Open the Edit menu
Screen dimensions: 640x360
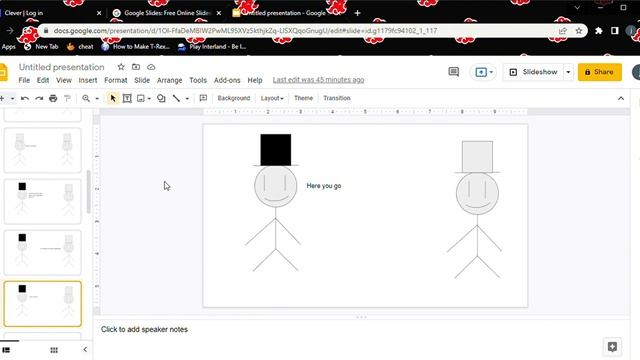tap(43, 80)
